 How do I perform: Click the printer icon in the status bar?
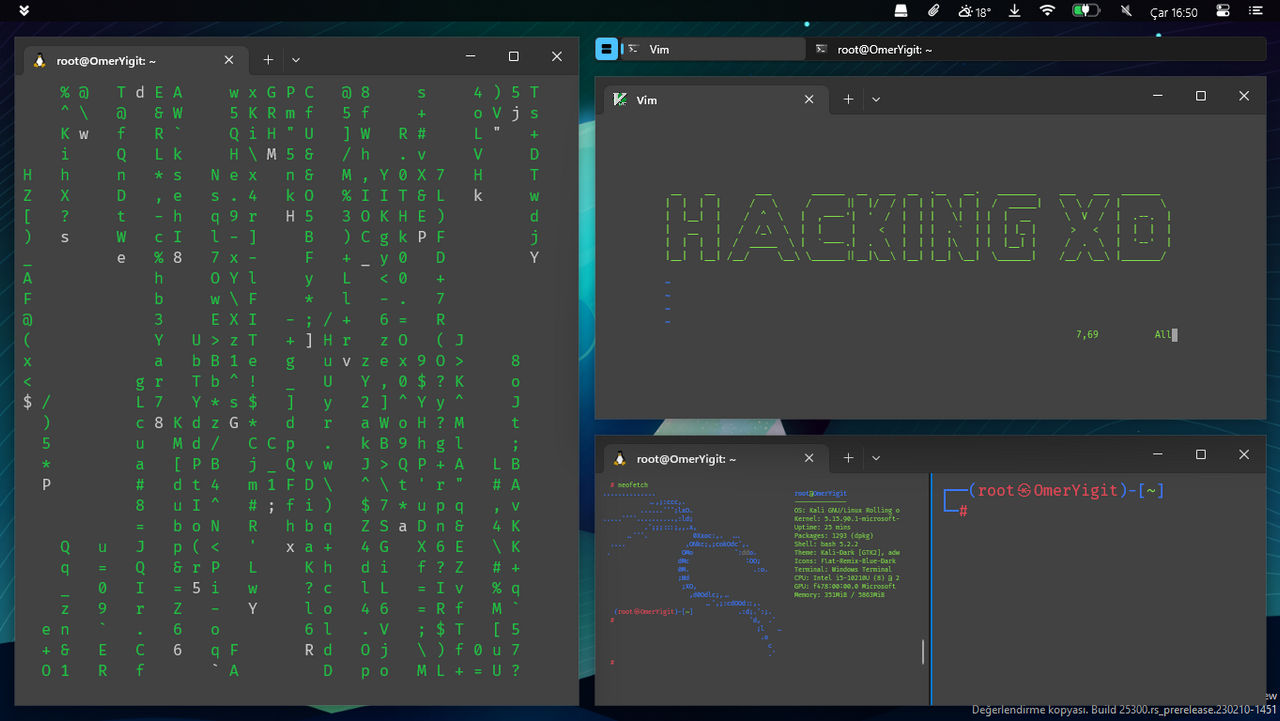tap(899, 12)
